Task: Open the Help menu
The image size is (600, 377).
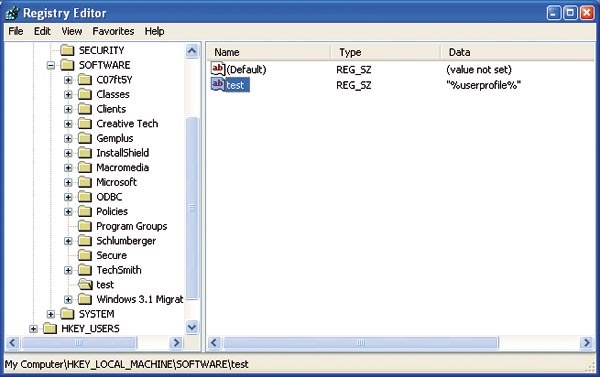Action: pyautogui.click(x=154, y=31)
